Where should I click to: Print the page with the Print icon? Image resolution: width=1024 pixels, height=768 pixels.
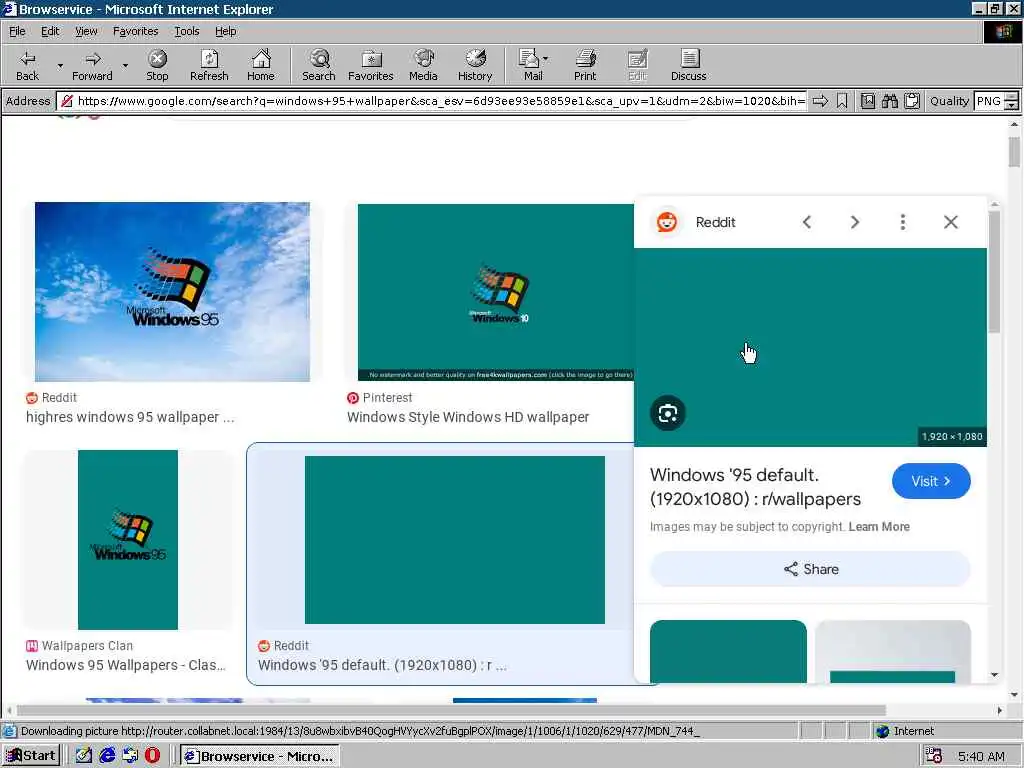(585, 65)
